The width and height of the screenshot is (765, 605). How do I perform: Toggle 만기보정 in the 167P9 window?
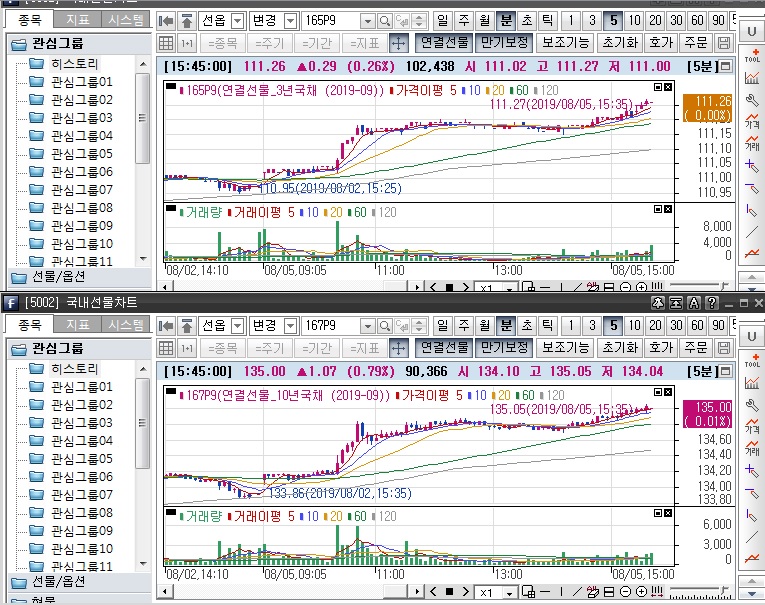[505, 348]
